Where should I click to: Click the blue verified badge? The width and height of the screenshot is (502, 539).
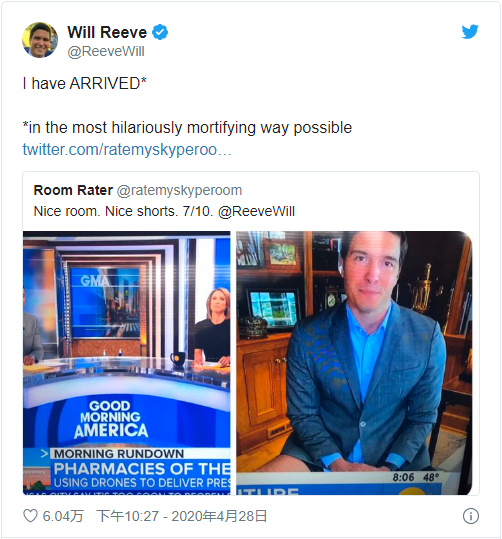(x=160, y=32)
